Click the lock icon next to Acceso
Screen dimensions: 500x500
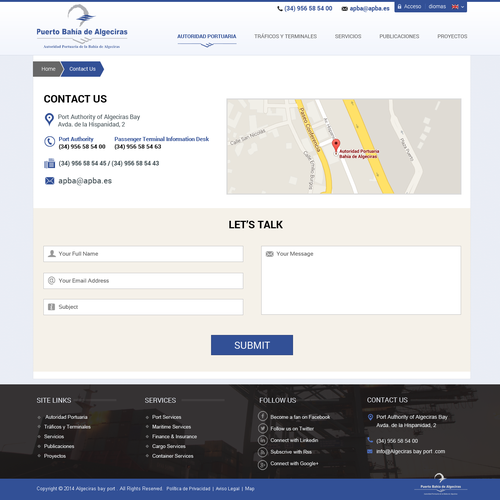399,7
